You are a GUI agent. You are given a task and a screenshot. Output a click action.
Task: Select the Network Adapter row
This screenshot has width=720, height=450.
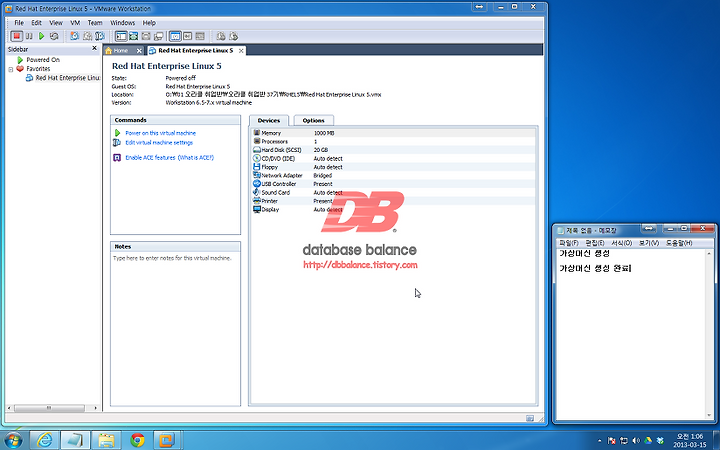click(x=394, y=175)
